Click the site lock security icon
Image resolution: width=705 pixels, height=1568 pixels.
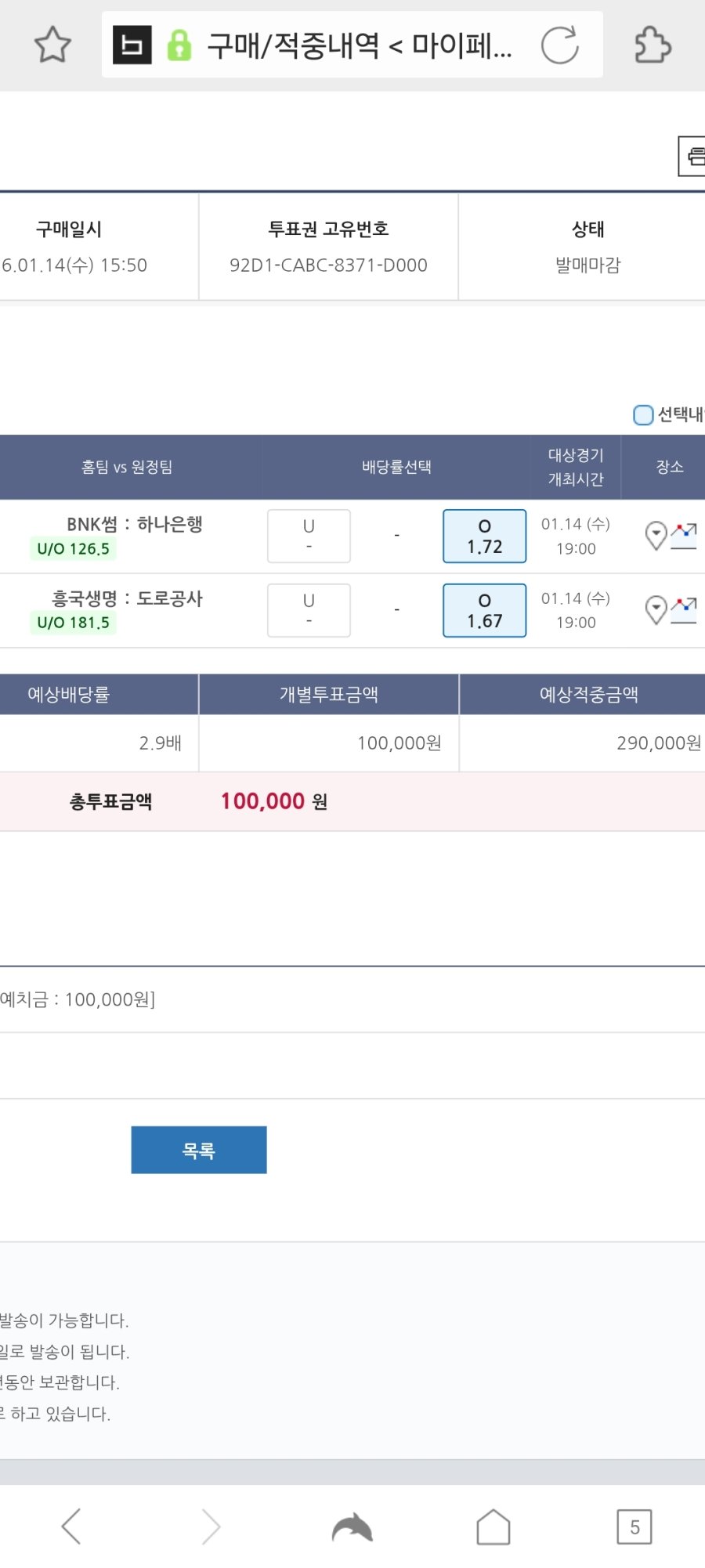pyautogui.click(x=179, y=45)
